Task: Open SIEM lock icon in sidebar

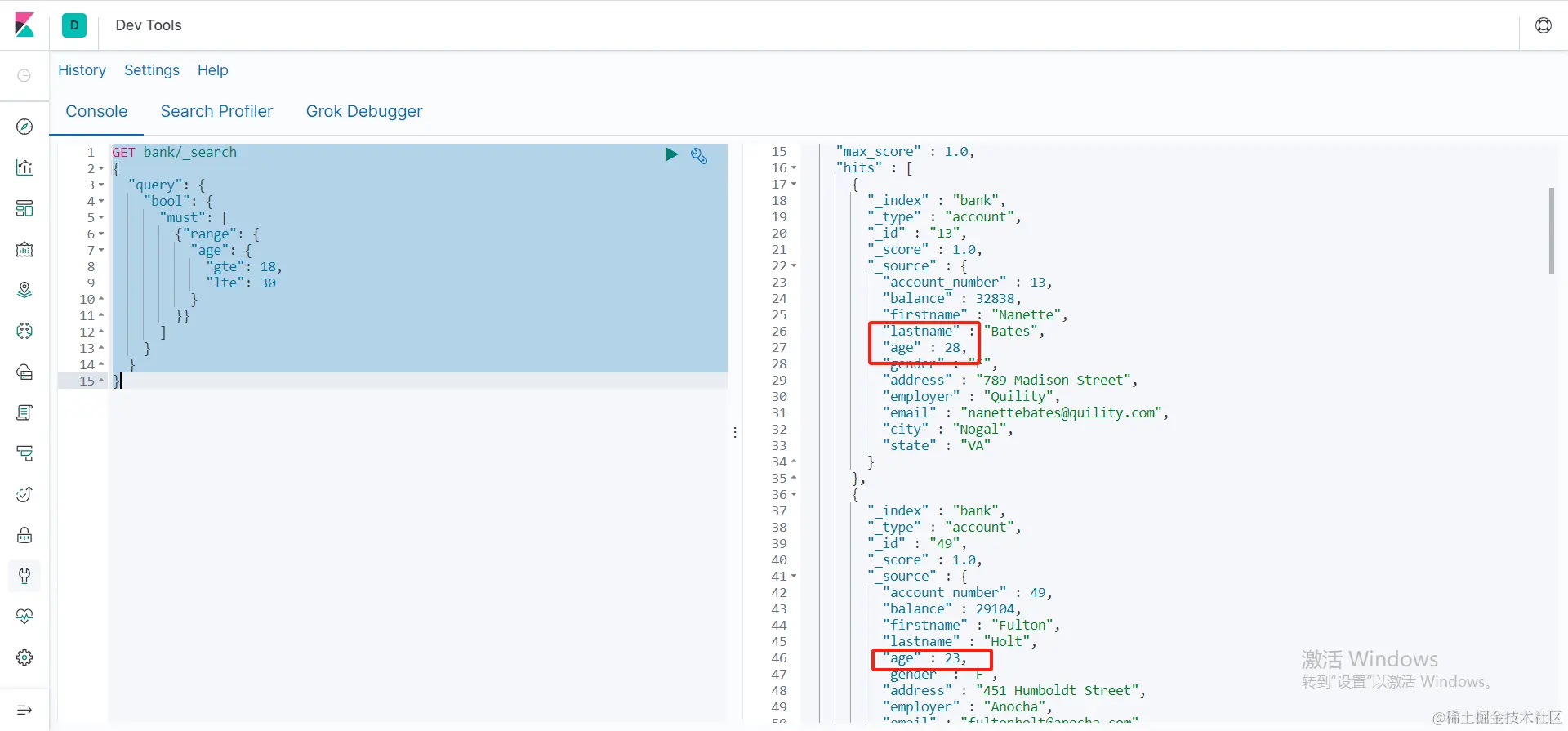Action: click(x=24, y=535)
